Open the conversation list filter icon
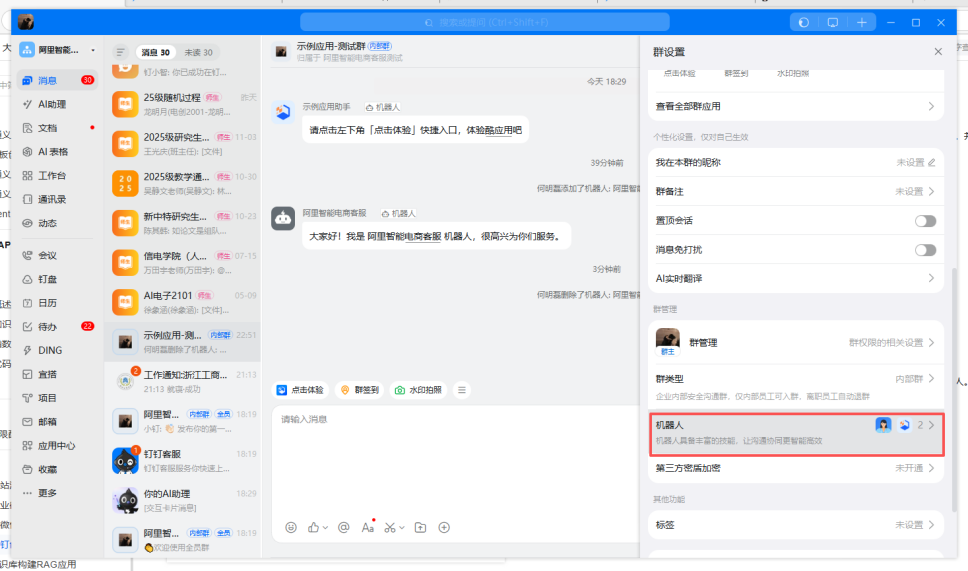Screen dimensions: 968x571 pos(121,52)
